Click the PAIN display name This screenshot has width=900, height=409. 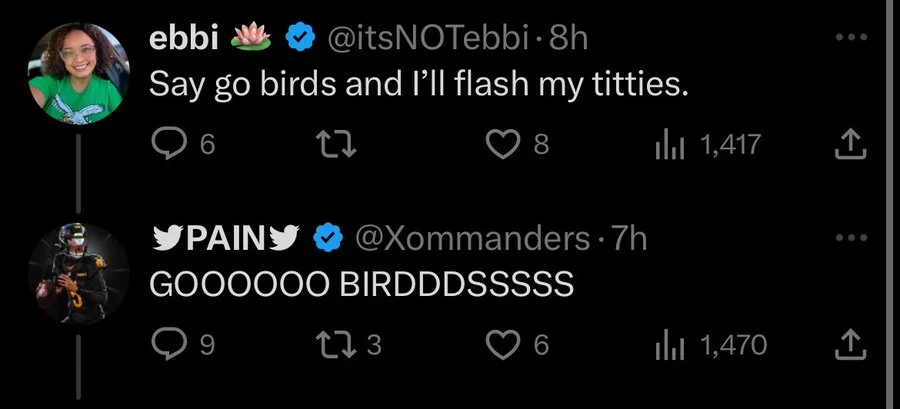coord(226,239)
